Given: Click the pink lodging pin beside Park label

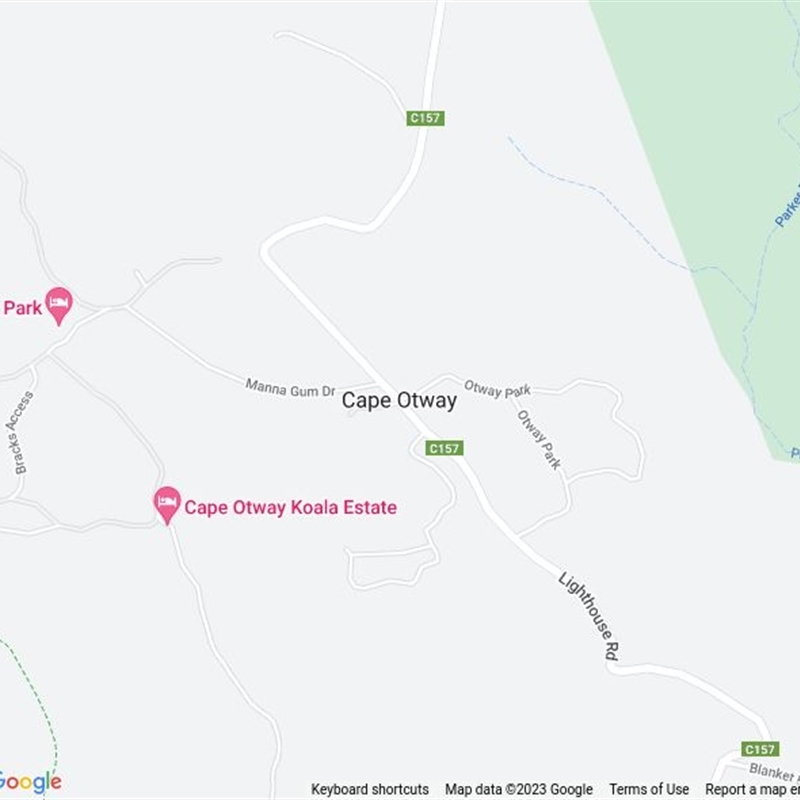Looking at the screenshot, I should pos(59,306).
